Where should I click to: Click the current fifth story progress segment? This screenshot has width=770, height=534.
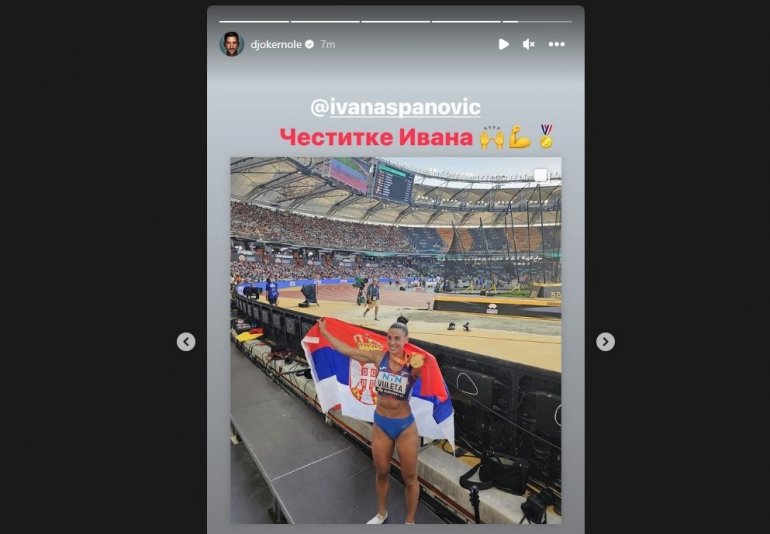tap(537, 22)
